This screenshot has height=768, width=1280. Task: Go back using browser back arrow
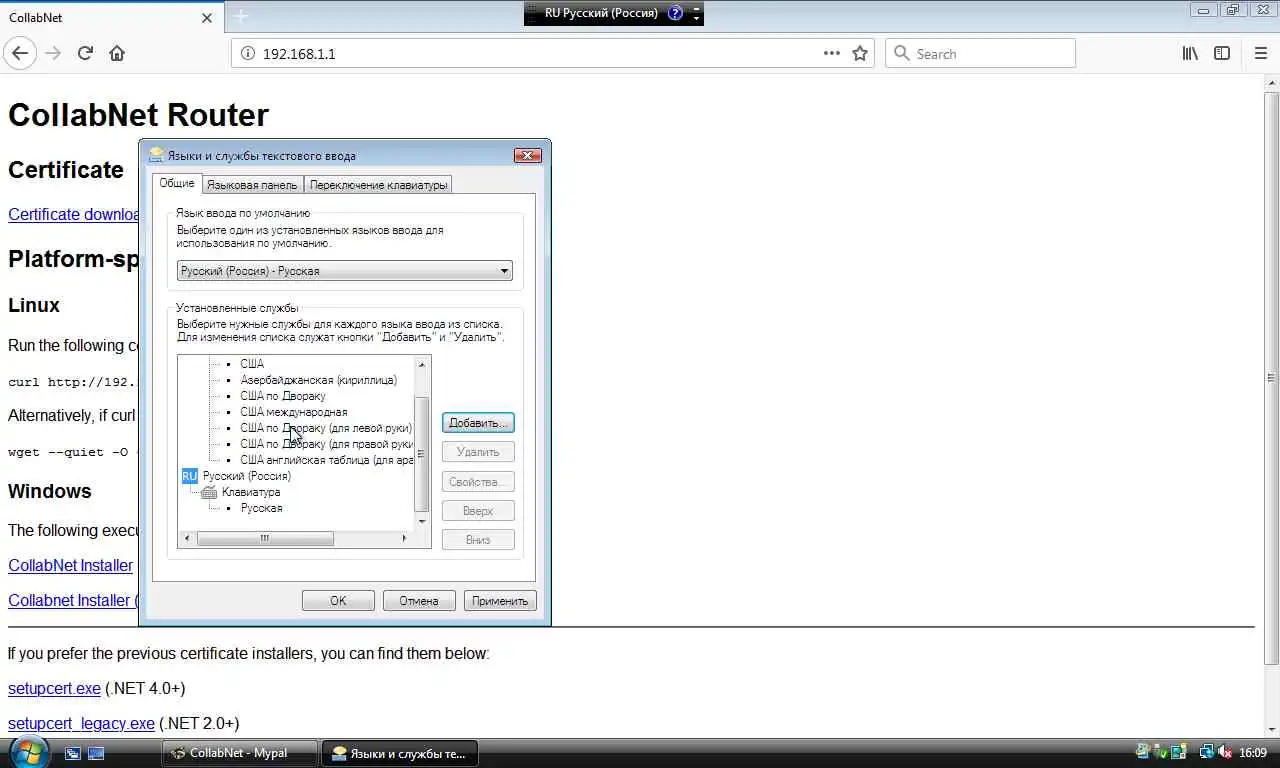point(20,53)
